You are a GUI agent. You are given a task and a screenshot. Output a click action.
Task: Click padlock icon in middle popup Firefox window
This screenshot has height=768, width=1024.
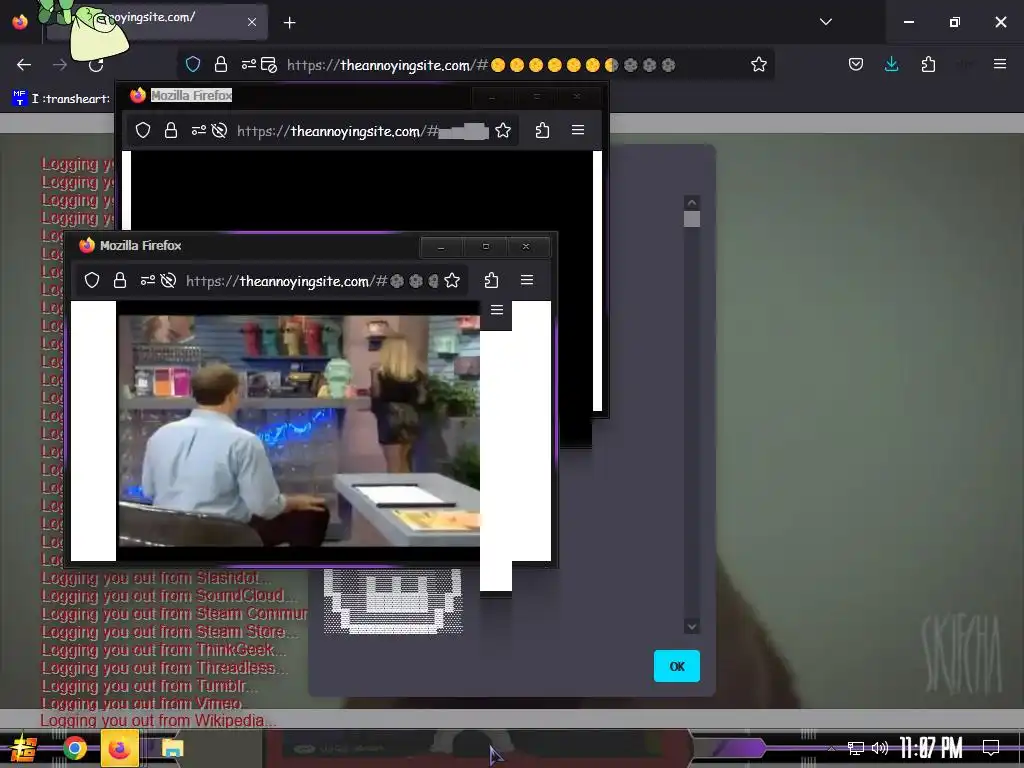point(171,131)
